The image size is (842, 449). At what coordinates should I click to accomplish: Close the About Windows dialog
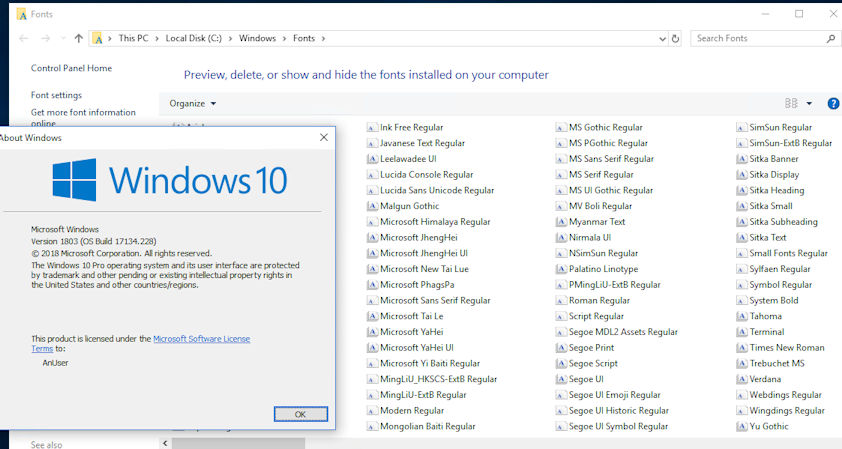pos(324,137)
